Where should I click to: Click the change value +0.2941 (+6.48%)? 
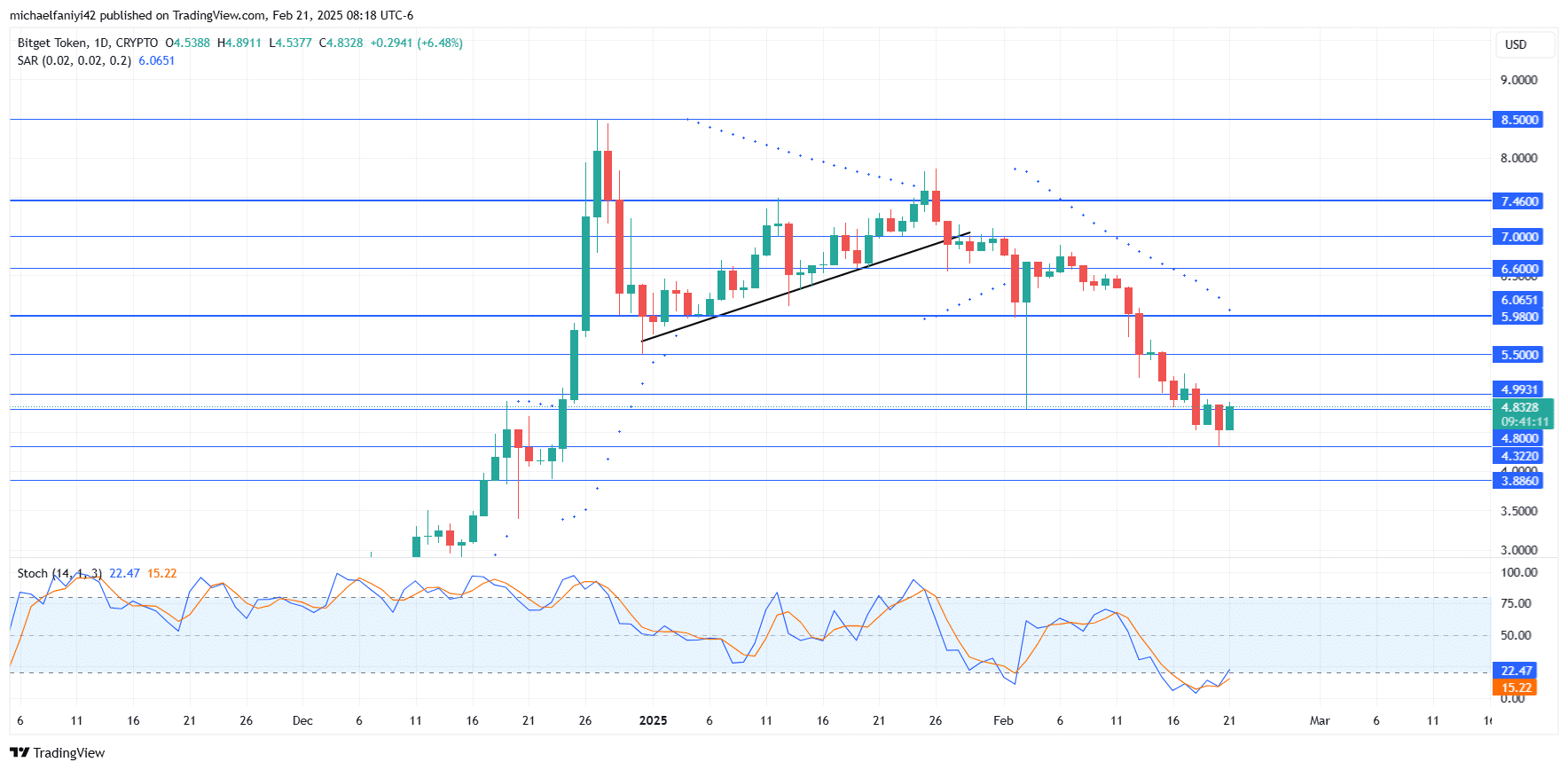click(417, 43)
